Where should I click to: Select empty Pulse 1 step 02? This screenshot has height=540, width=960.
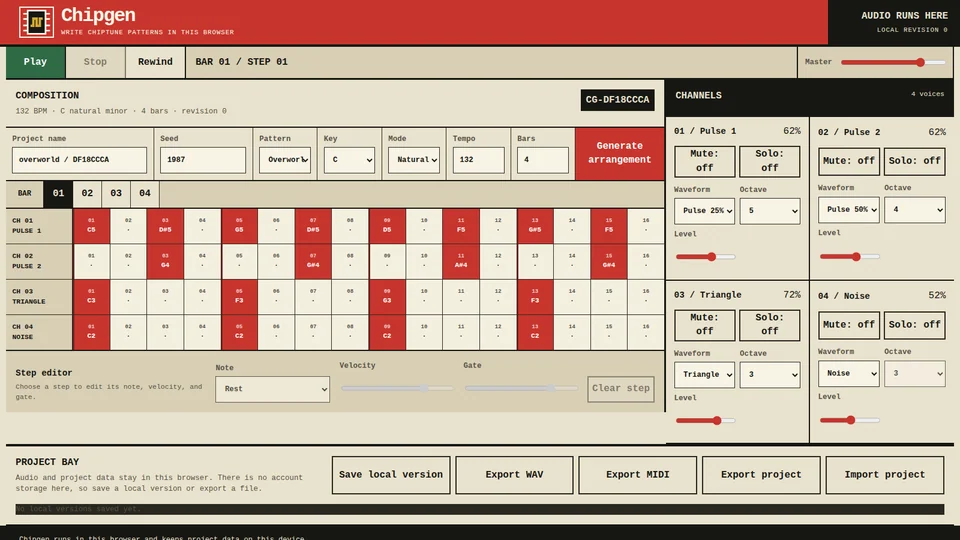128,225
